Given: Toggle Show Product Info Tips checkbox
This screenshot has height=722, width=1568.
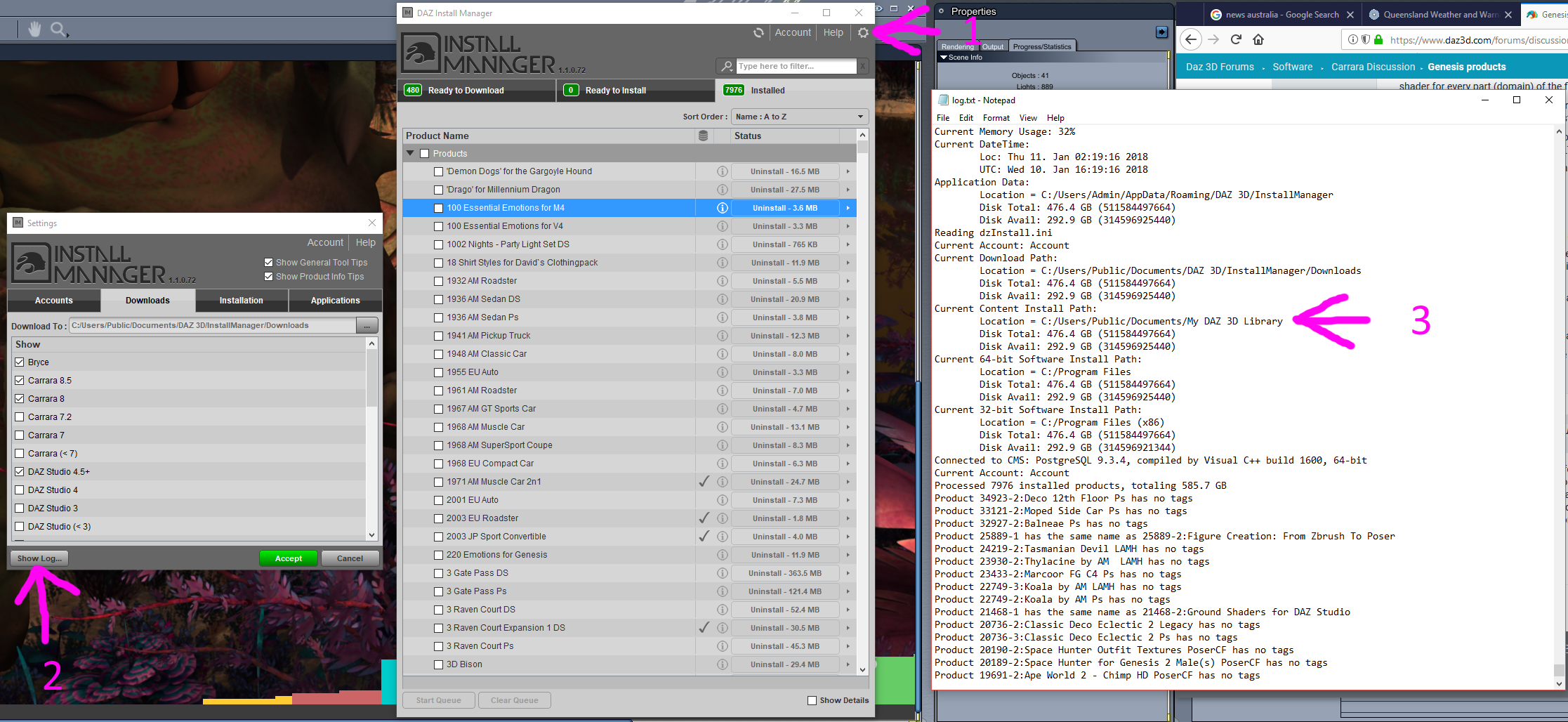Looking at the screenshot, I should [x=268, y=277].
